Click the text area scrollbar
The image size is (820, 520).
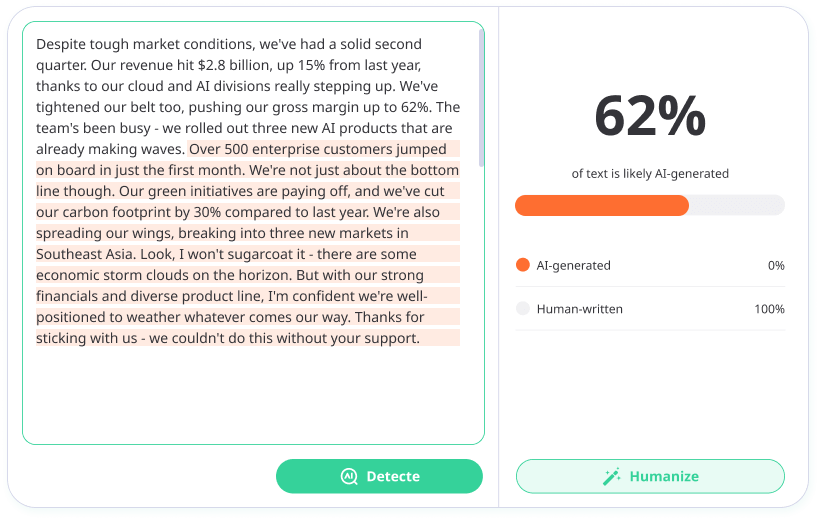[482, 98]
